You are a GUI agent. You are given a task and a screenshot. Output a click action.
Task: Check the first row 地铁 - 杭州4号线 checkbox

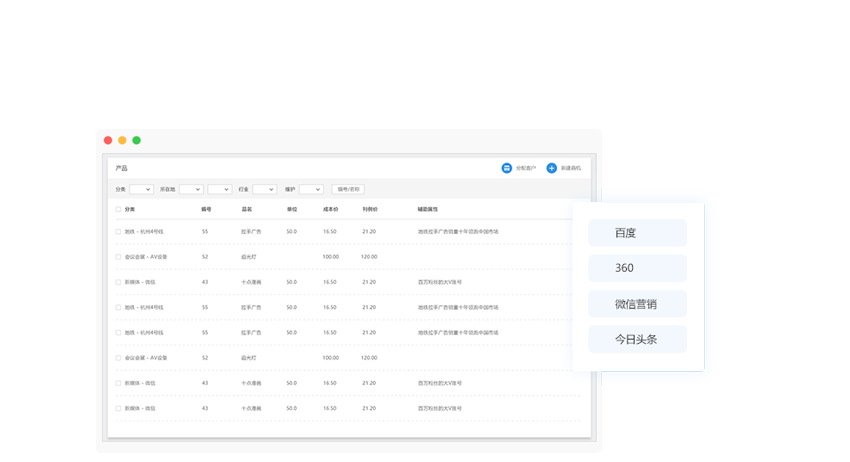point(118,232)
